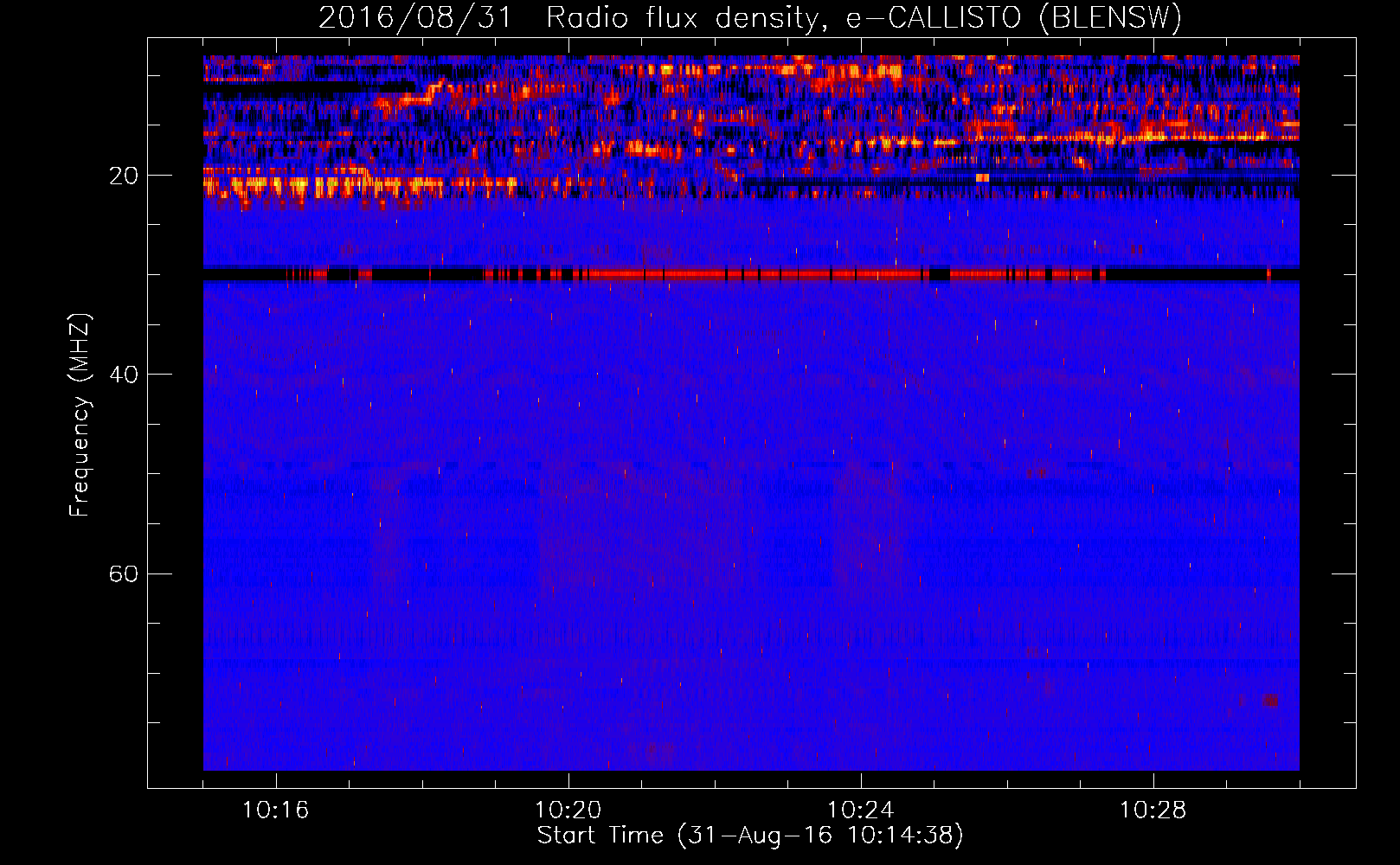The height and width of the screenshot is (865, 1400).
Task: Click the red horizontal interference band near 30 MHz
Action: (751, 274)
